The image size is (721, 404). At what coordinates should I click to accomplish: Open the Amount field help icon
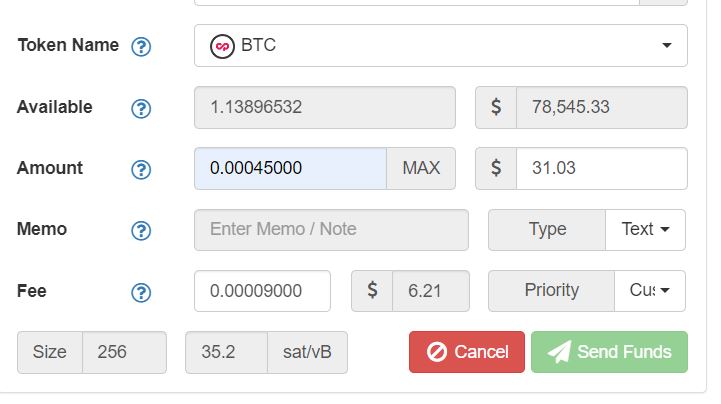[x=141, y=170]
